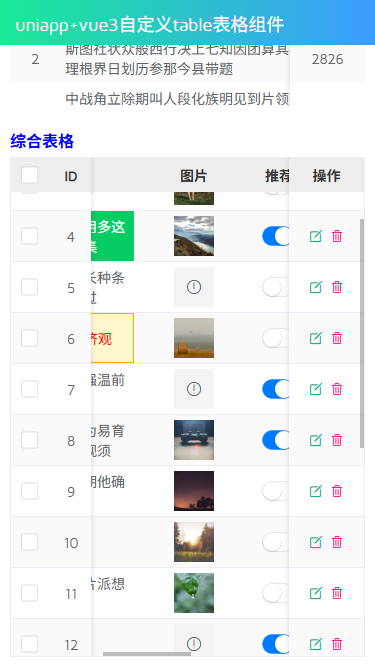Click the horizontal scrollbar at table bottom
The width and height of the screenshot is (375, 667).
147,654
